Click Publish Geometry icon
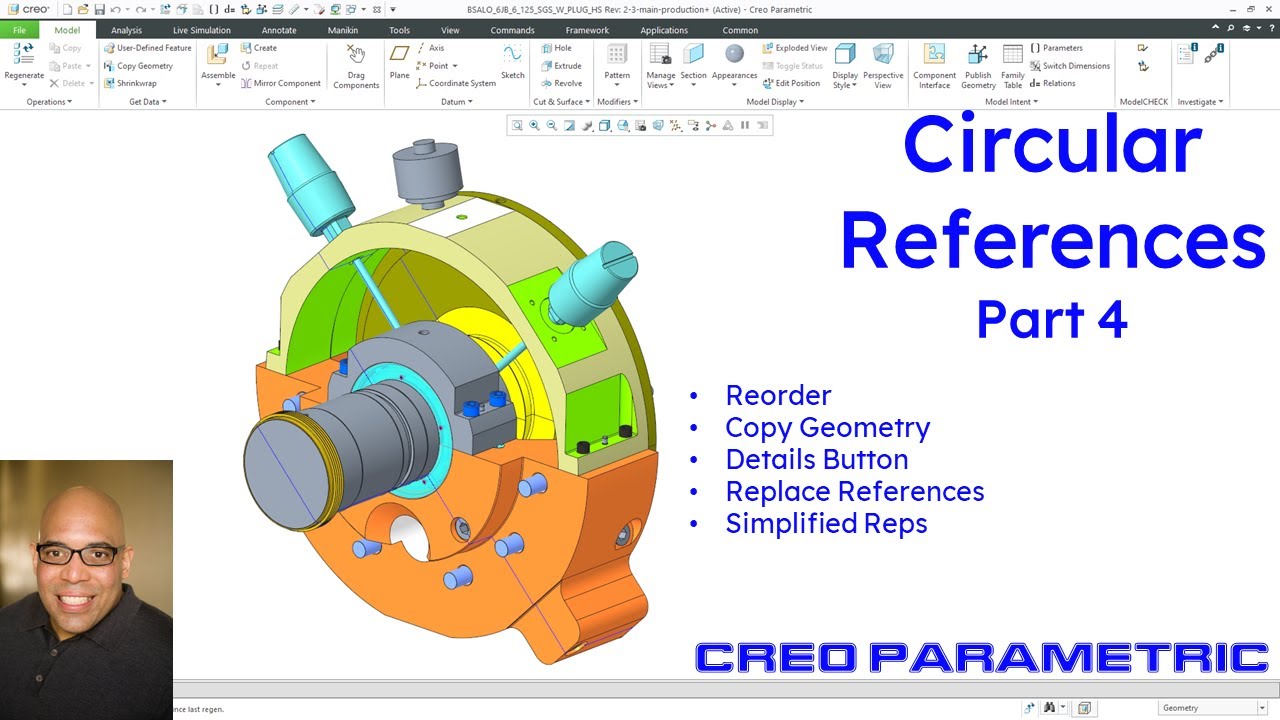 [x=978, y=55]
